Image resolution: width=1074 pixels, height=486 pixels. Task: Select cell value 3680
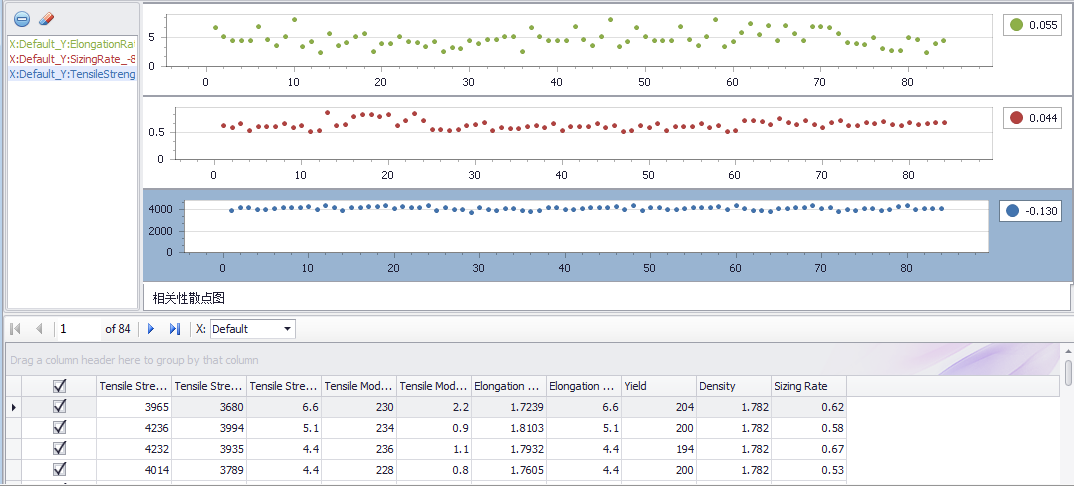pos(209,407)
